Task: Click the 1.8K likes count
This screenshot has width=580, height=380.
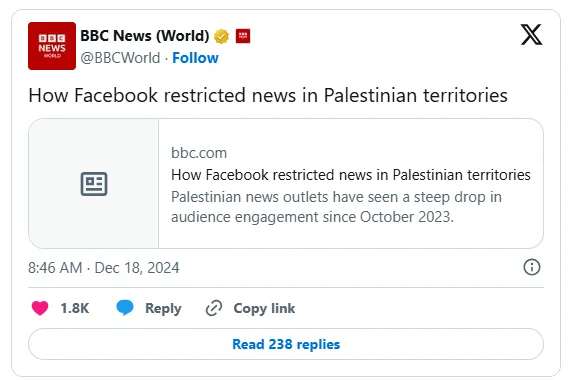Action: (x=75, y=308)
